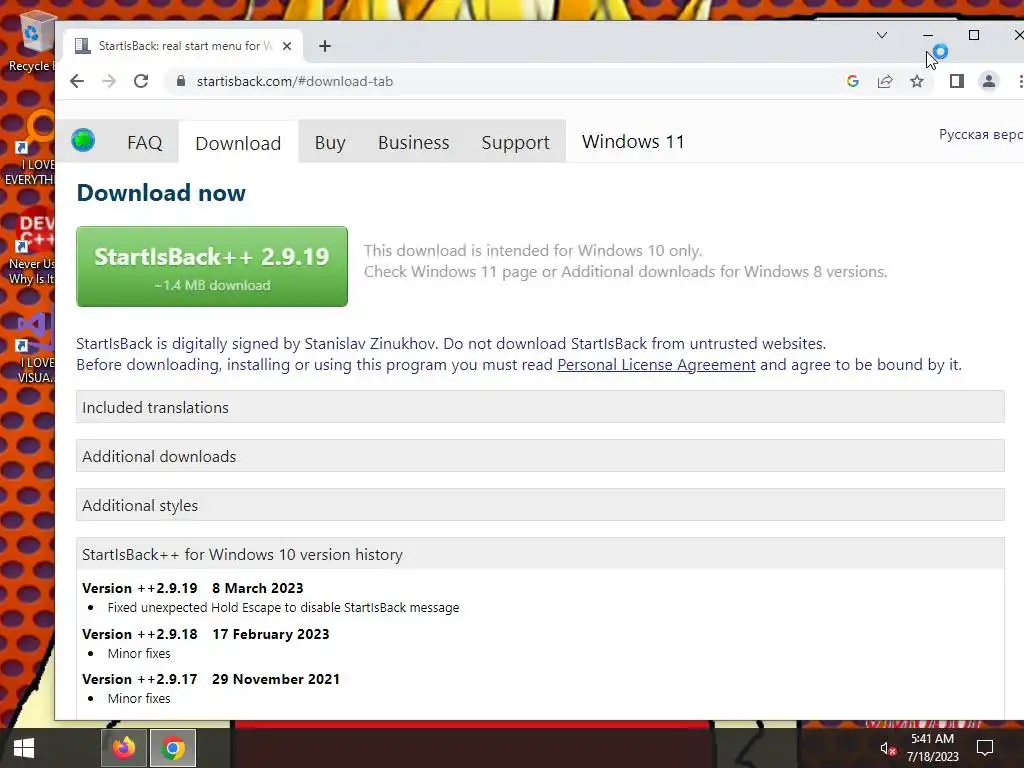Viewport: 1024px width, 768px height.
Task: Open the Buy tab
Action: coord(330,142)
